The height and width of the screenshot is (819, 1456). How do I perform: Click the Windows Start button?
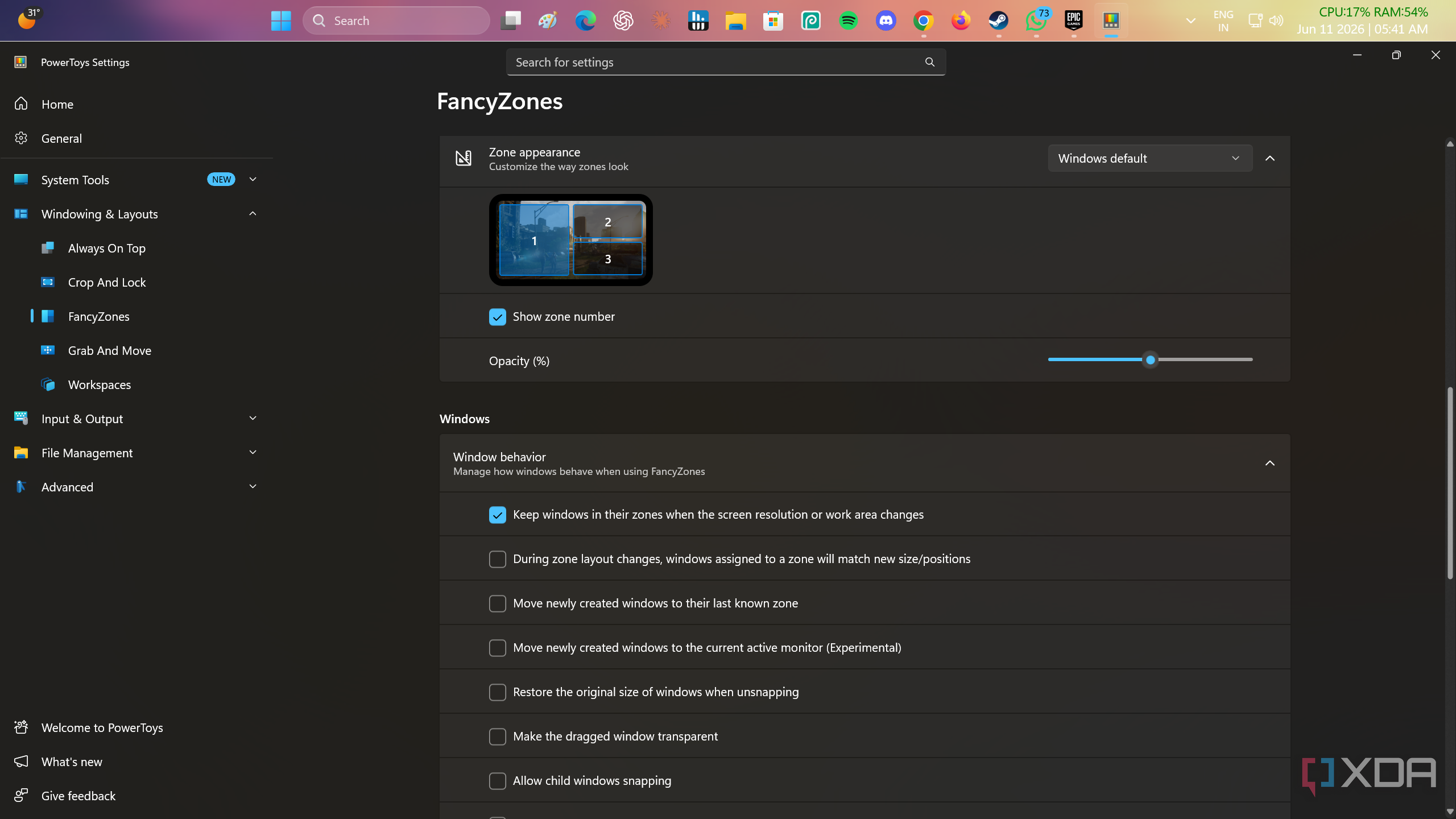[x=281, y=21]
